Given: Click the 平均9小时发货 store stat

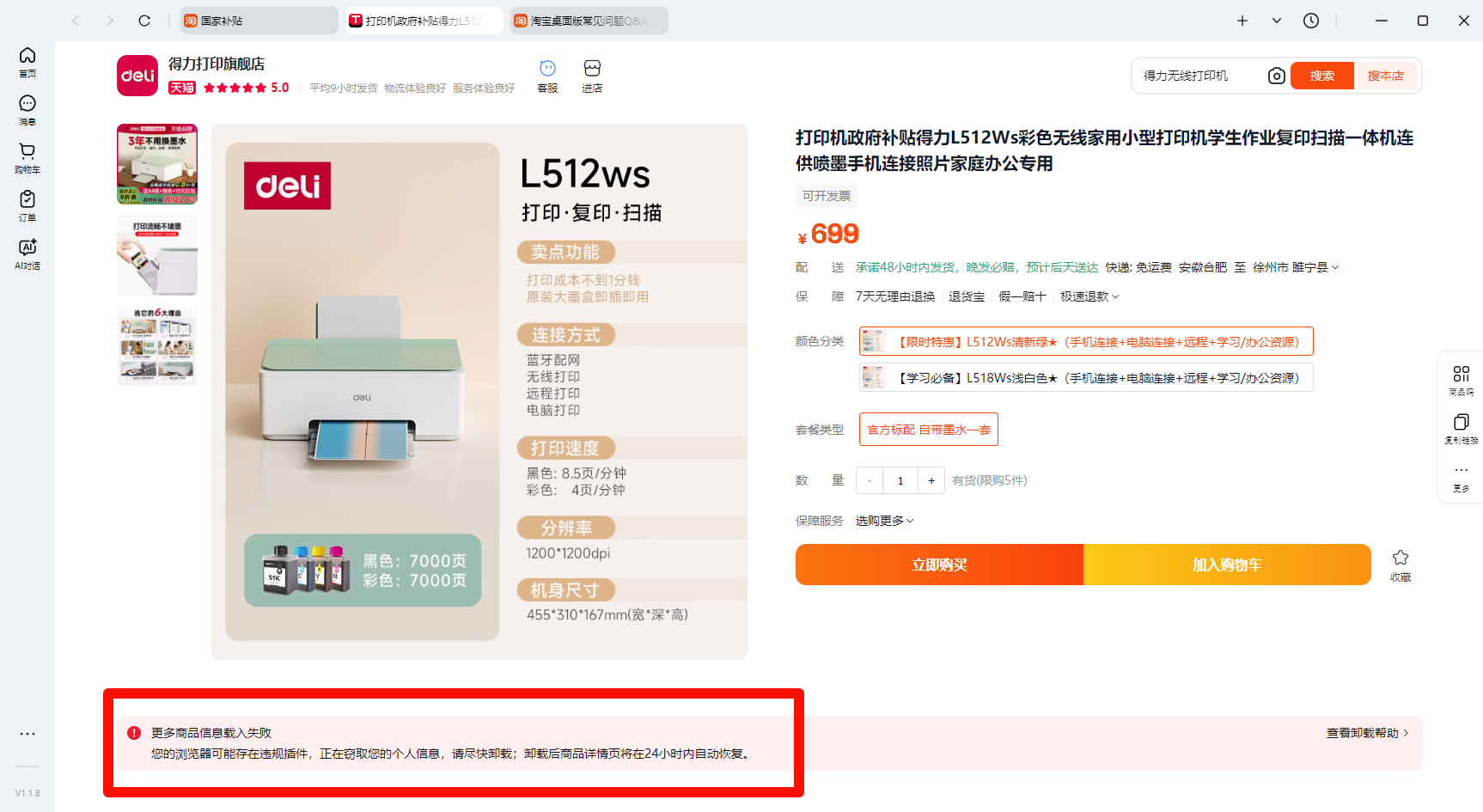Looking at the screenshot, I should [x=343, y=89].
